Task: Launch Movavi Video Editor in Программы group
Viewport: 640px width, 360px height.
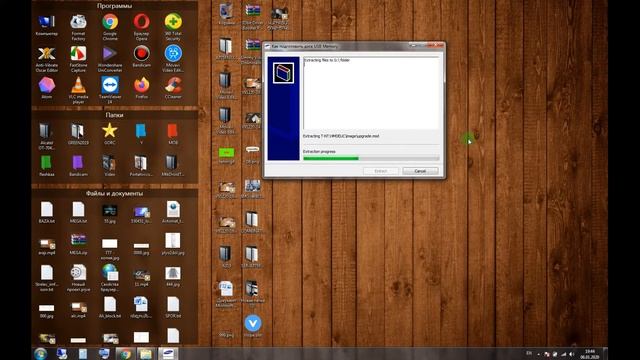Action: 173,59
